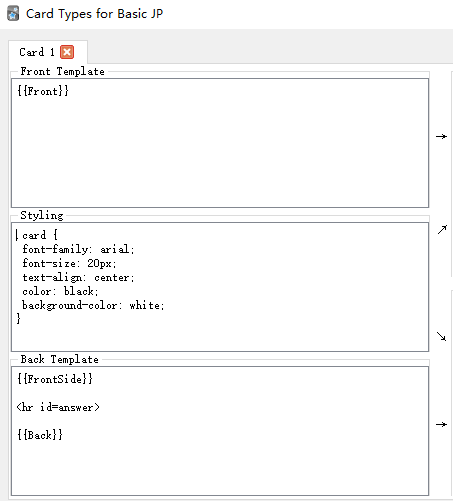Click the right arrow next to Back Template
The width and height of the screenshot is (453, 501).
tap(441, 424)
